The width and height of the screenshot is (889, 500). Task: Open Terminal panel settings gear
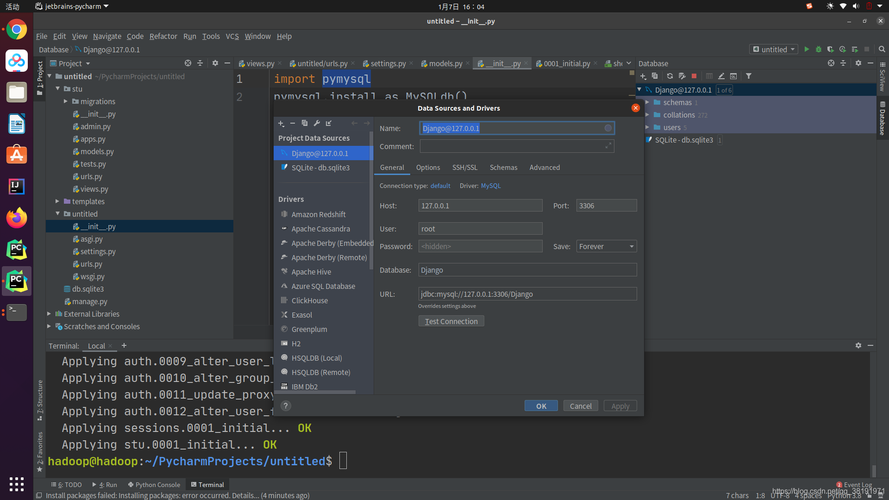click(x=858, y=345)
